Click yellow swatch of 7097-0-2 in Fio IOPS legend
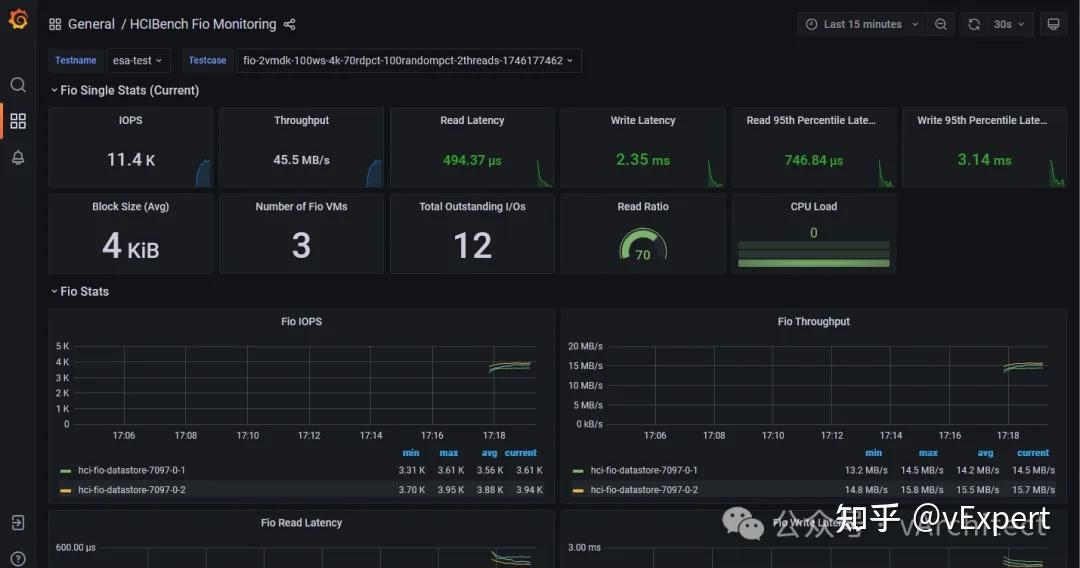This screenshot has height=568, width=1080. click(x=65, y=490)
